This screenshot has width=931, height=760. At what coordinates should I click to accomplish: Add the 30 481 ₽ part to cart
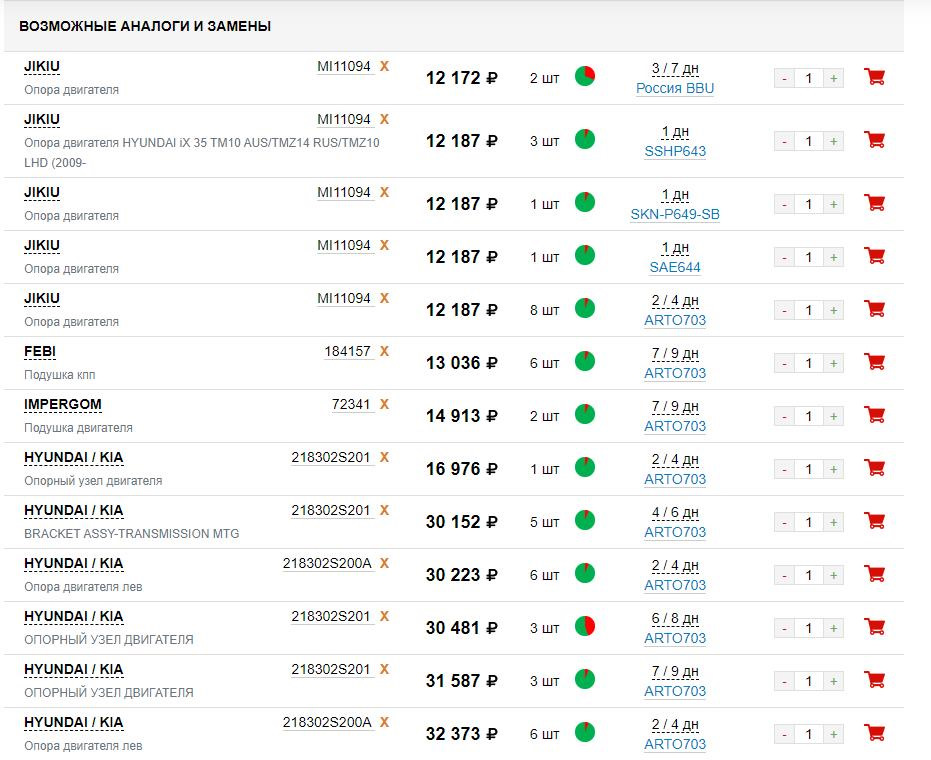(x=875, y=626)
